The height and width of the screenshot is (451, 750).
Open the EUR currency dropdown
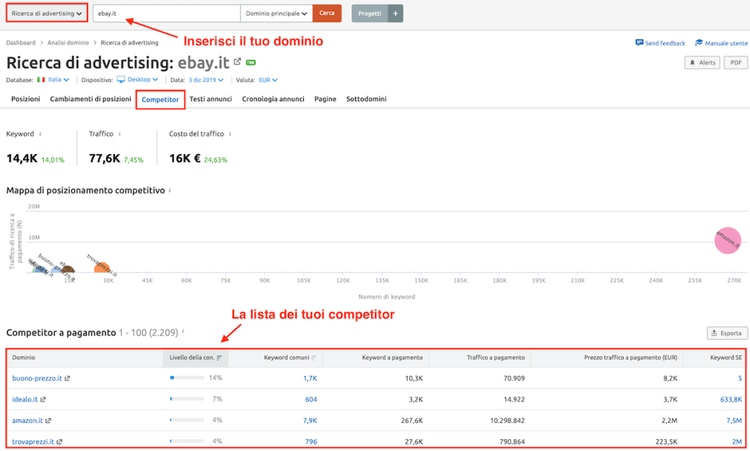tap(268, 80)
